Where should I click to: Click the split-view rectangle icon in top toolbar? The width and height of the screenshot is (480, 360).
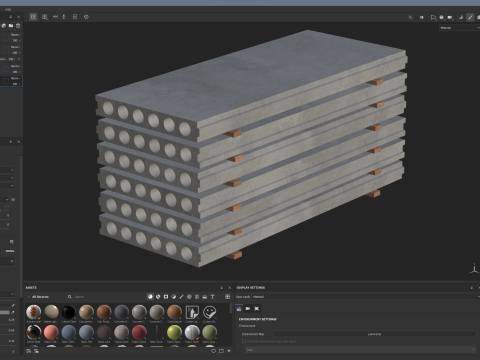point(75,17)
